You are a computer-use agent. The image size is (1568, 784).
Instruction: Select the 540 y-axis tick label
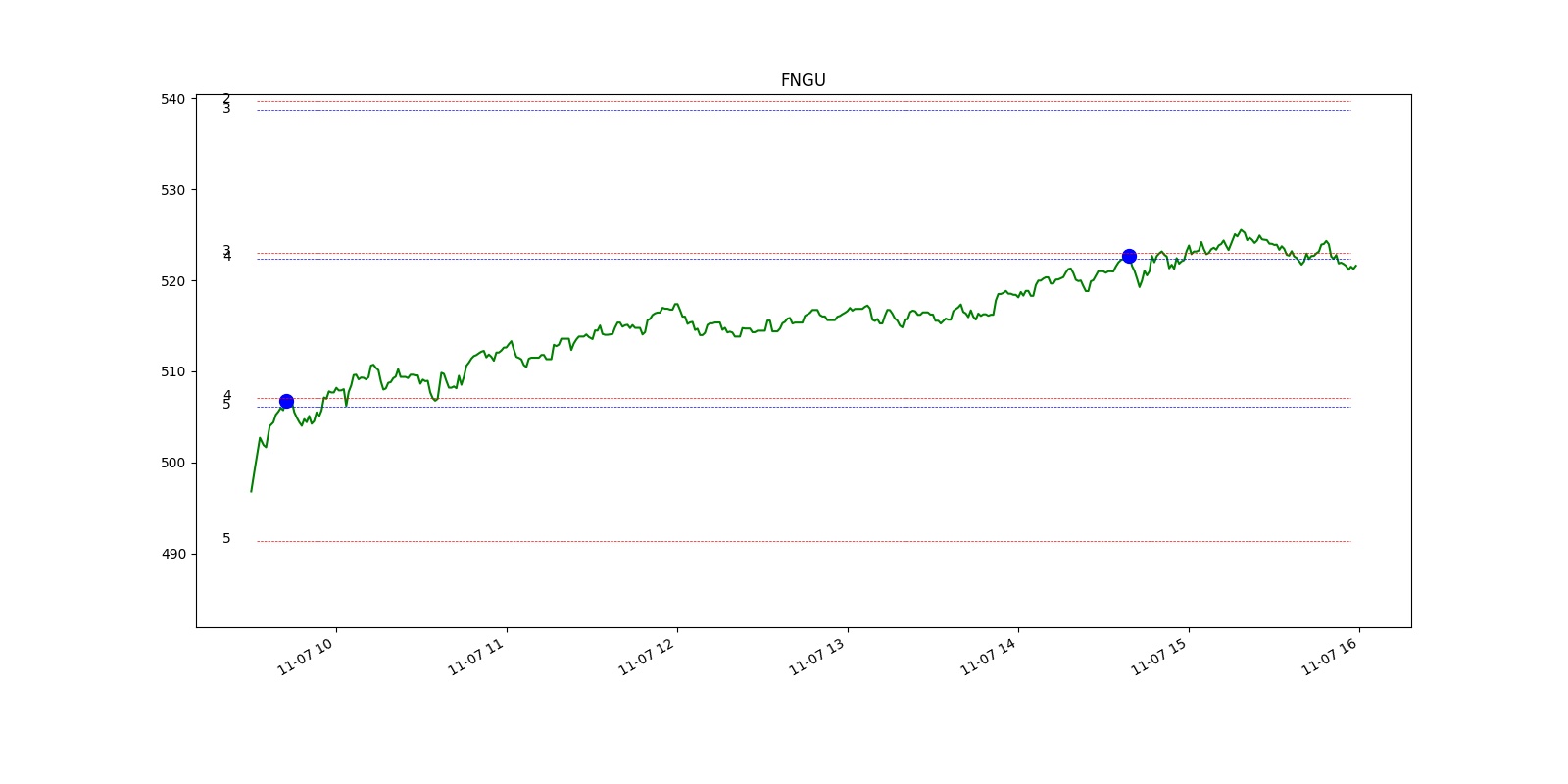tap(172, 99)
